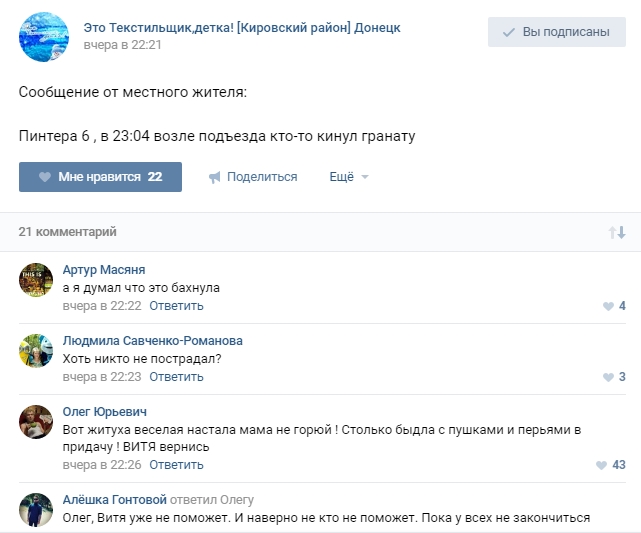Click the post timestamp вчера в 22:21
The image size is (641, 533).
point(122,45)
